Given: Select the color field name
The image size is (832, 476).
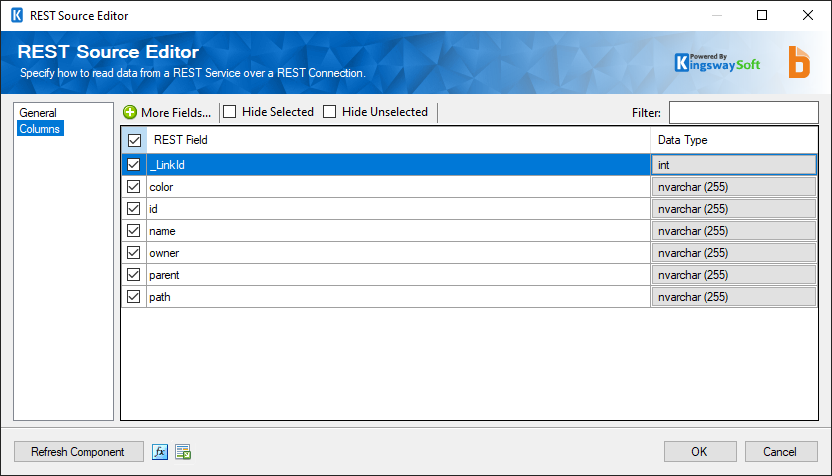Looking at the screenshot, I should click(x=161, y=187).
